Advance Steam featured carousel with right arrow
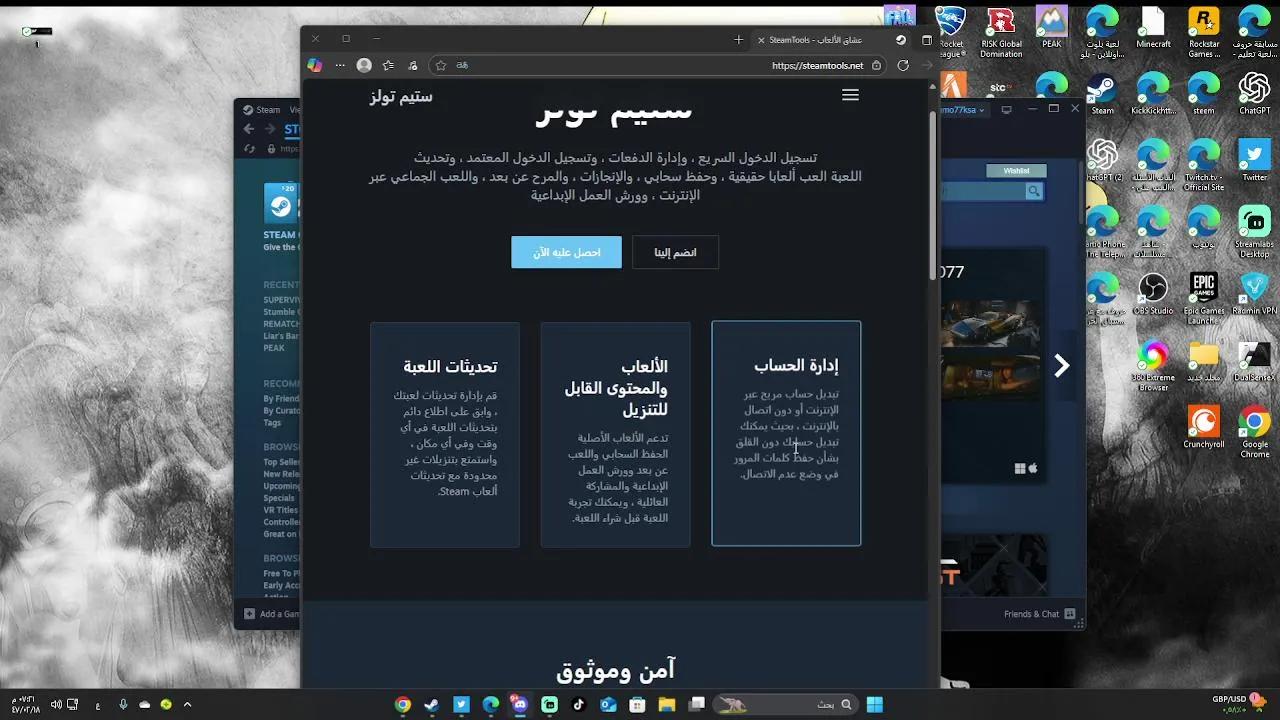 pyautogui.click(x=1062, y=366)
